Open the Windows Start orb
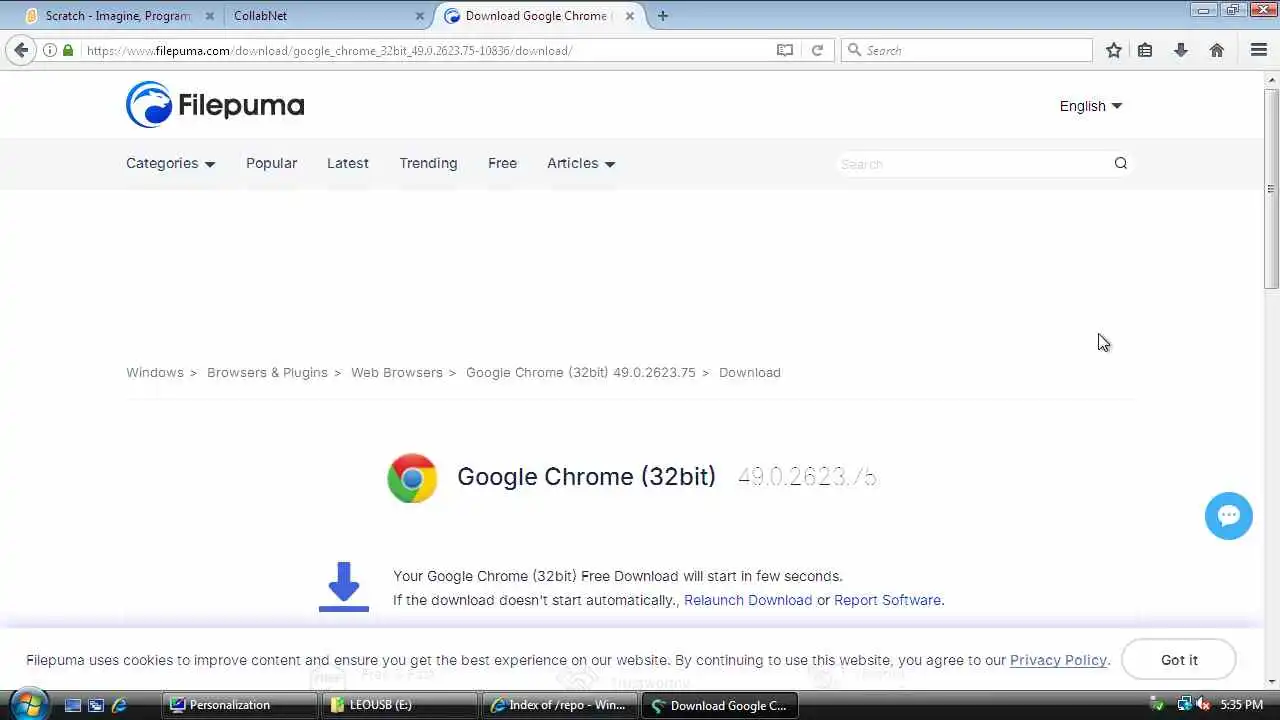Image resolution: width=1280 pixels, height=720 pixels. 28,704
